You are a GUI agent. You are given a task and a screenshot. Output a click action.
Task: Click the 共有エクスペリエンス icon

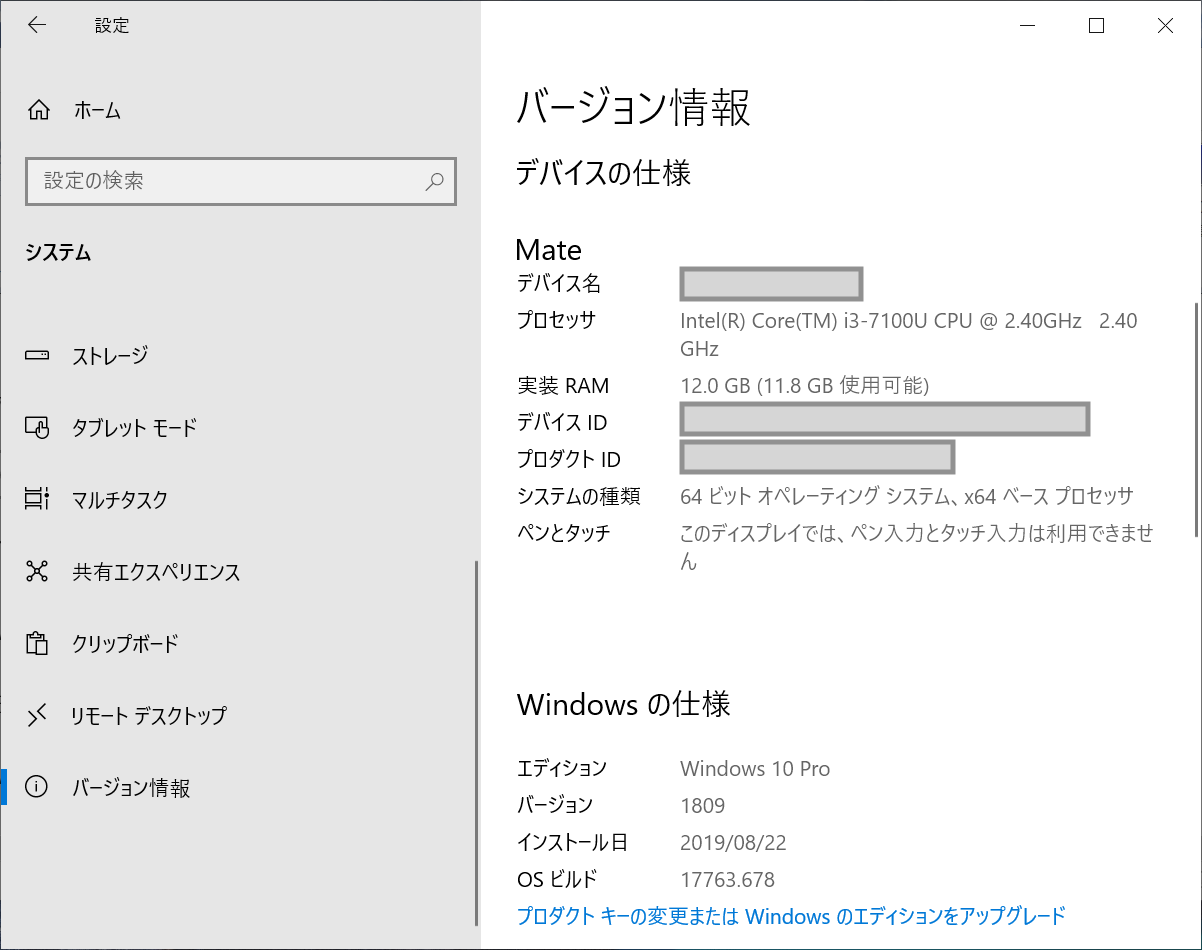tap(37, 572)
